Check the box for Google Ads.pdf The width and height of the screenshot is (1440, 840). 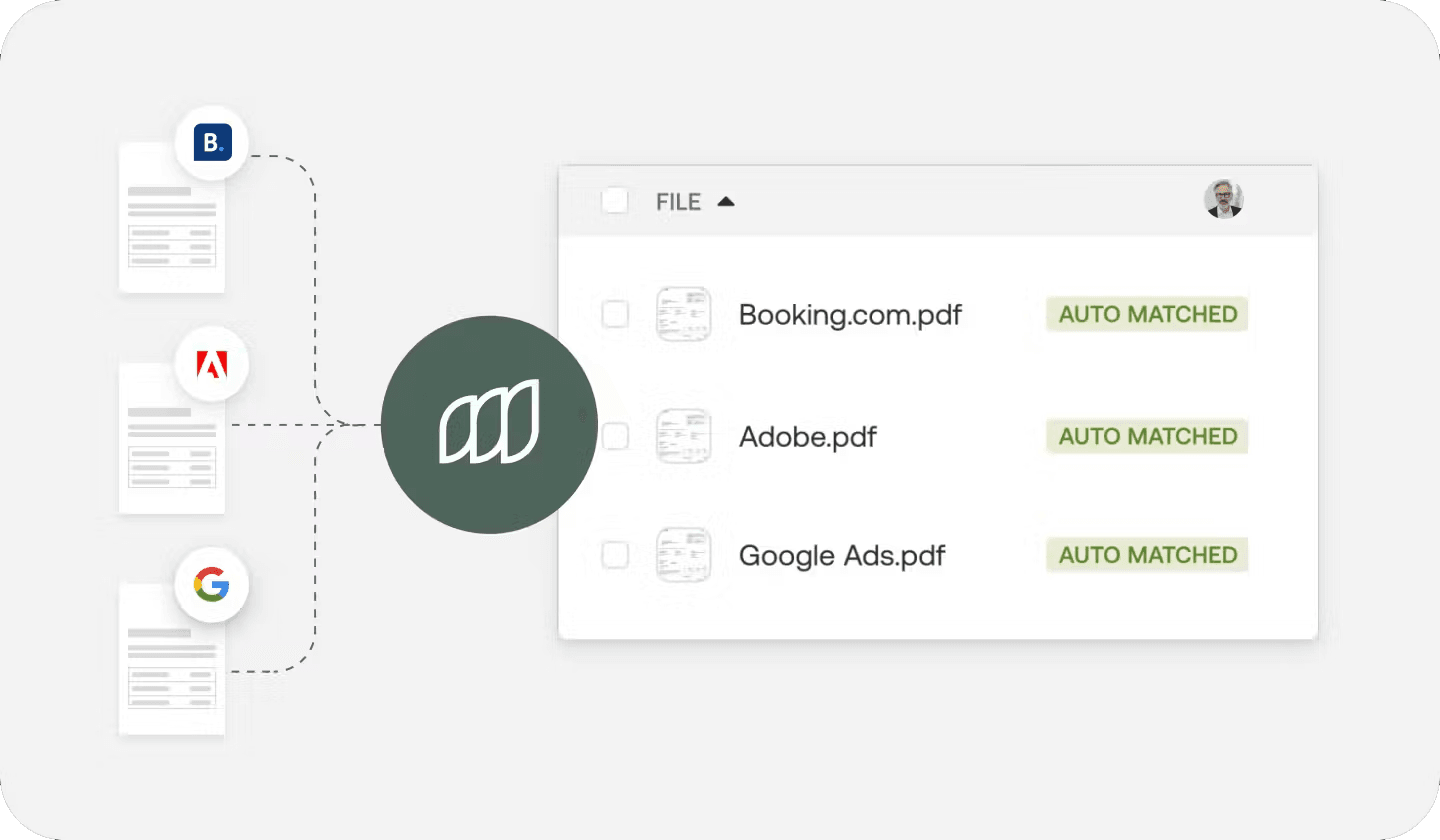pos(615,555)
